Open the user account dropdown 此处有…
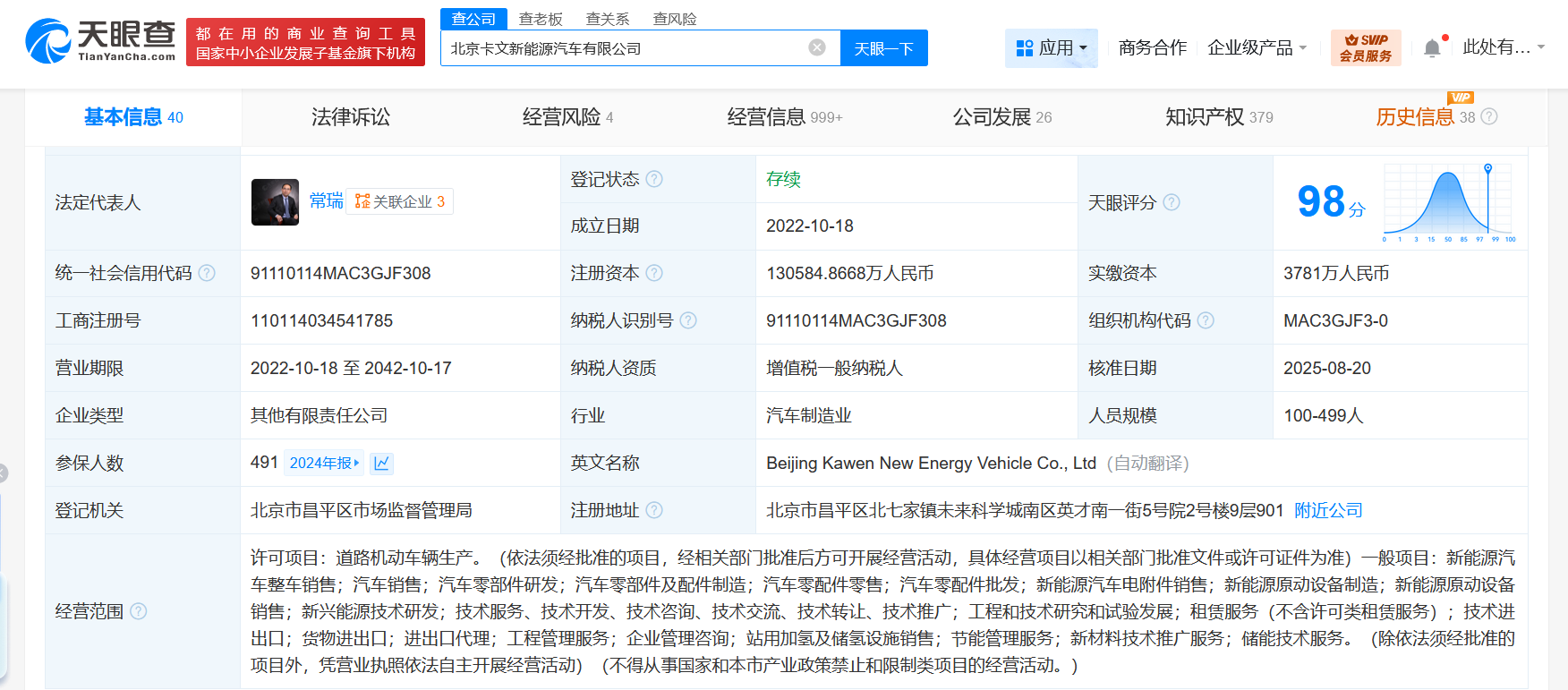This screenshot has width=1568, height=690. click(x=1504, y=47)
